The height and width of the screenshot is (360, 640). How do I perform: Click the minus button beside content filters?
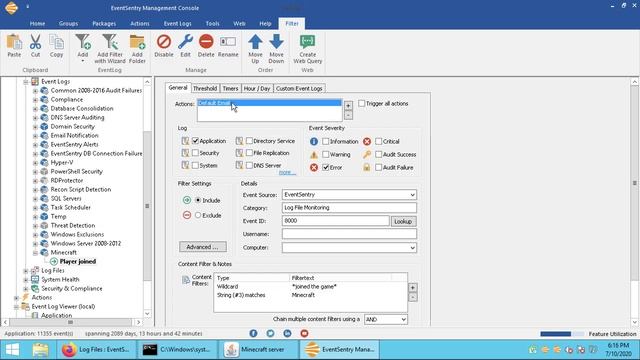413,298
